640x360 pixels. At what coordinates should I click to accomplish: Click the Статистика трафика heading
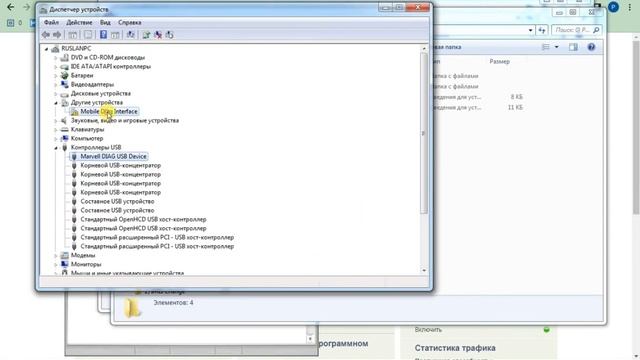point(455,348)
